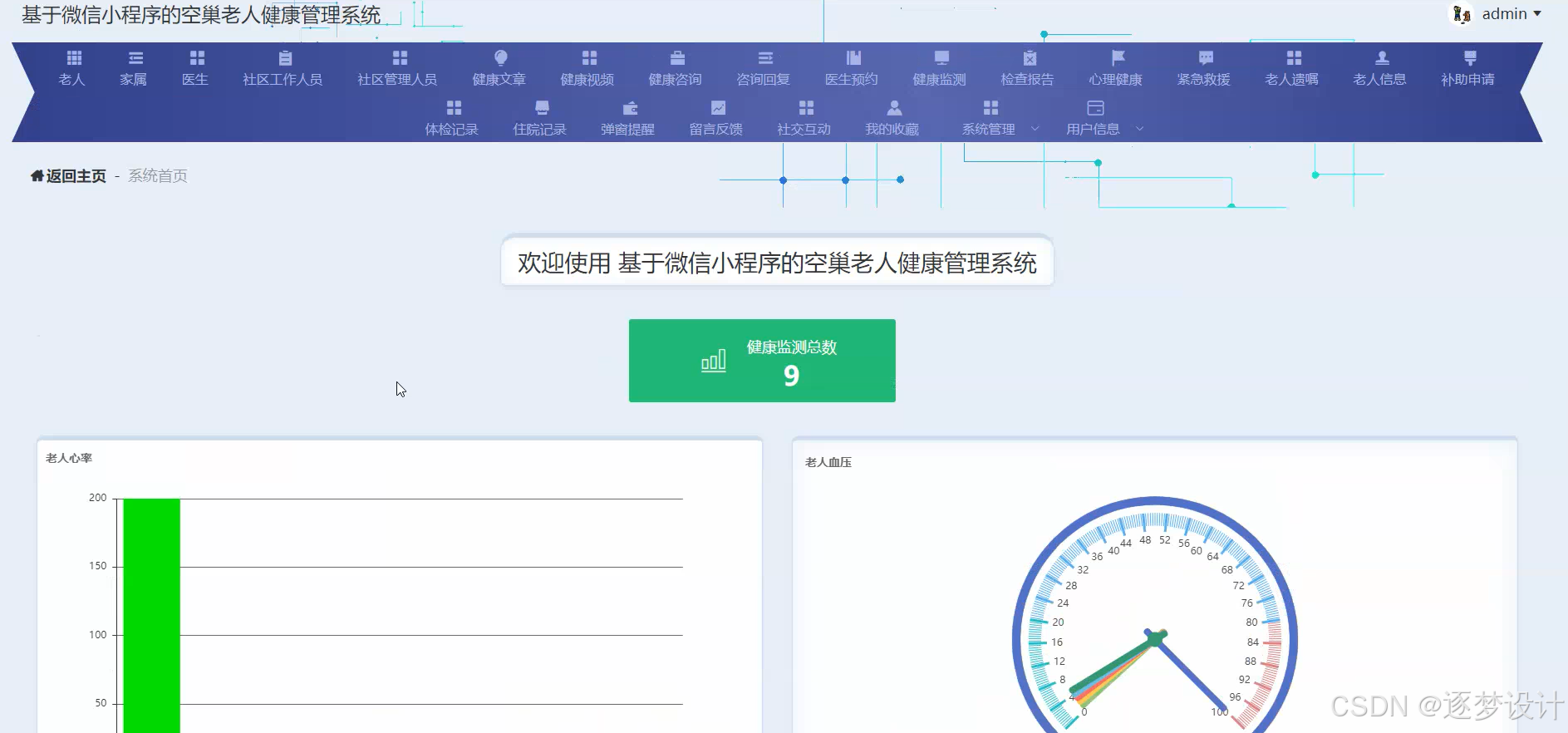Click the 老人血压 chart title
The height and width of the screenshot is (733, 1568).
point(828,462)
